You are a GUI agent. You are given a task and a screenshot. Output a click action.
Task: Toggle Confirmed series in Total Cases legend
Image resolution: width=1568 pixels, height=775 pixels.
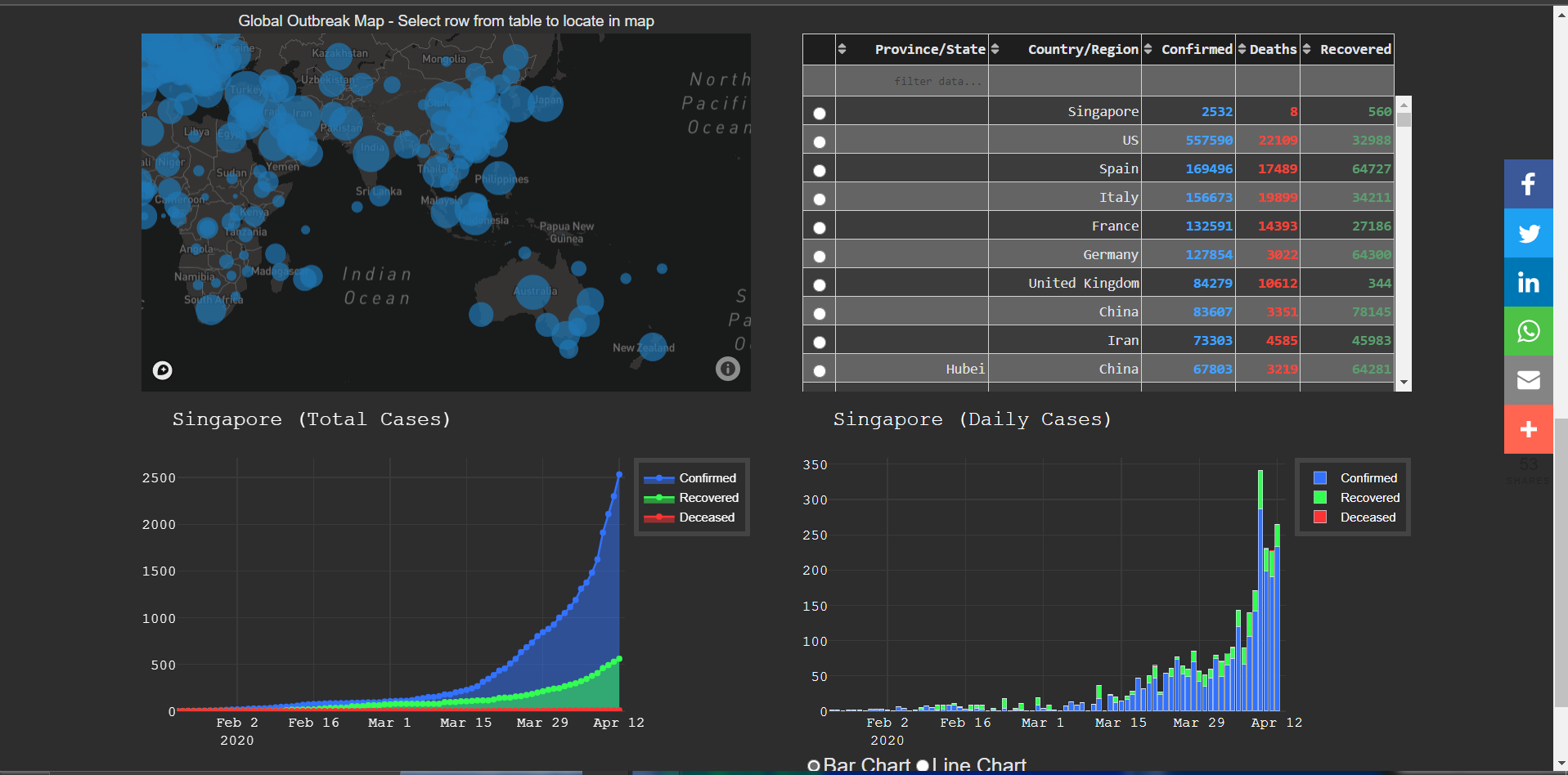tap(690, 478)
